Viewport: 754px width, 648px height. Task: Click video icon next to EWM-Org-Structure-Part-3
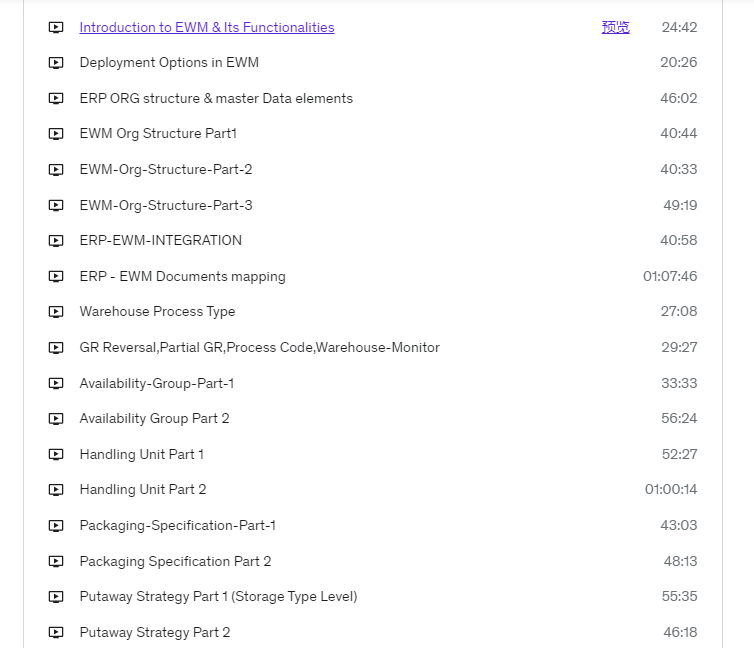point(56,206)
